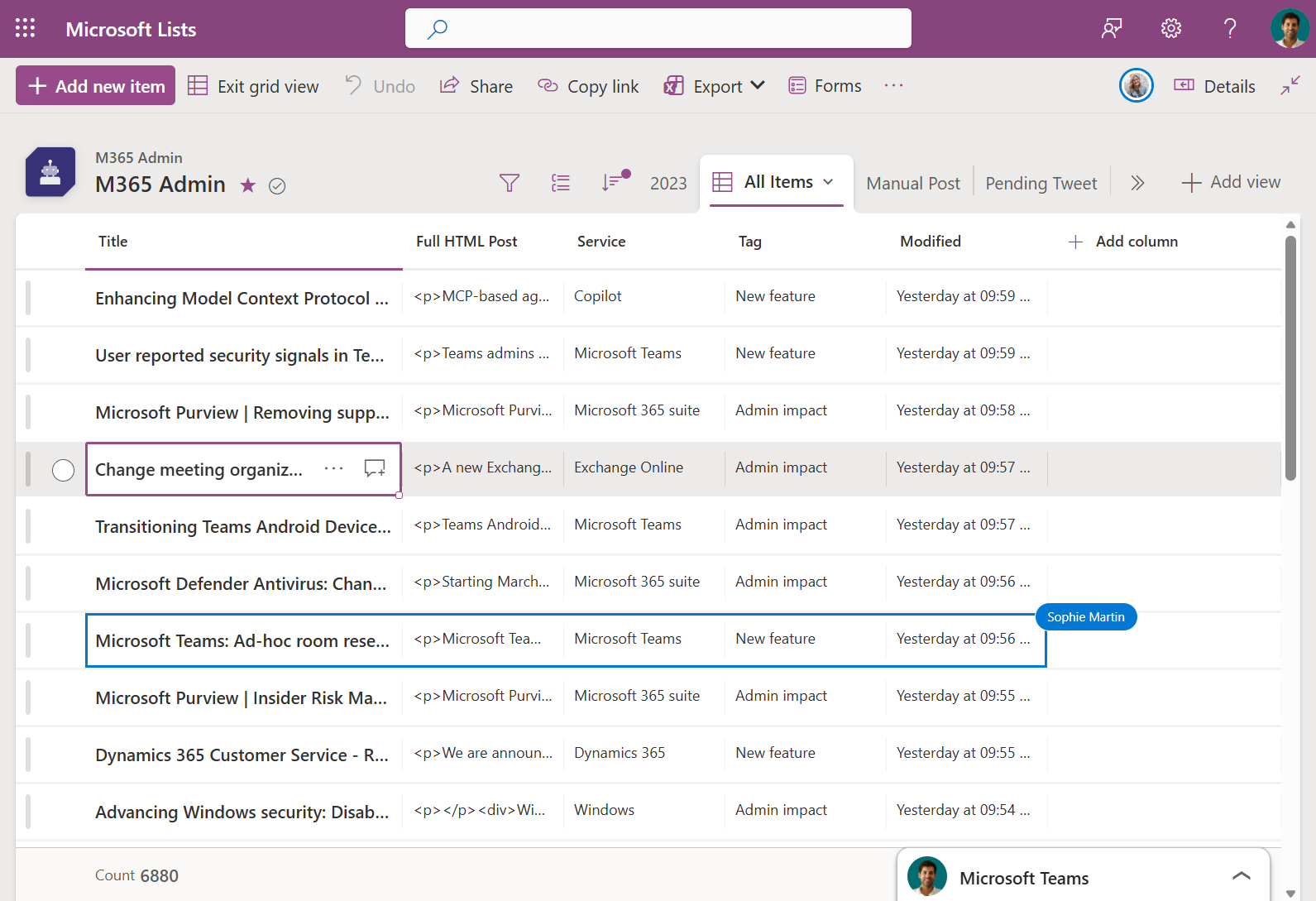Image resolution: width=1316 pixels, height=901 pixels.
Task: Share the list
Action: click(476, 86)
